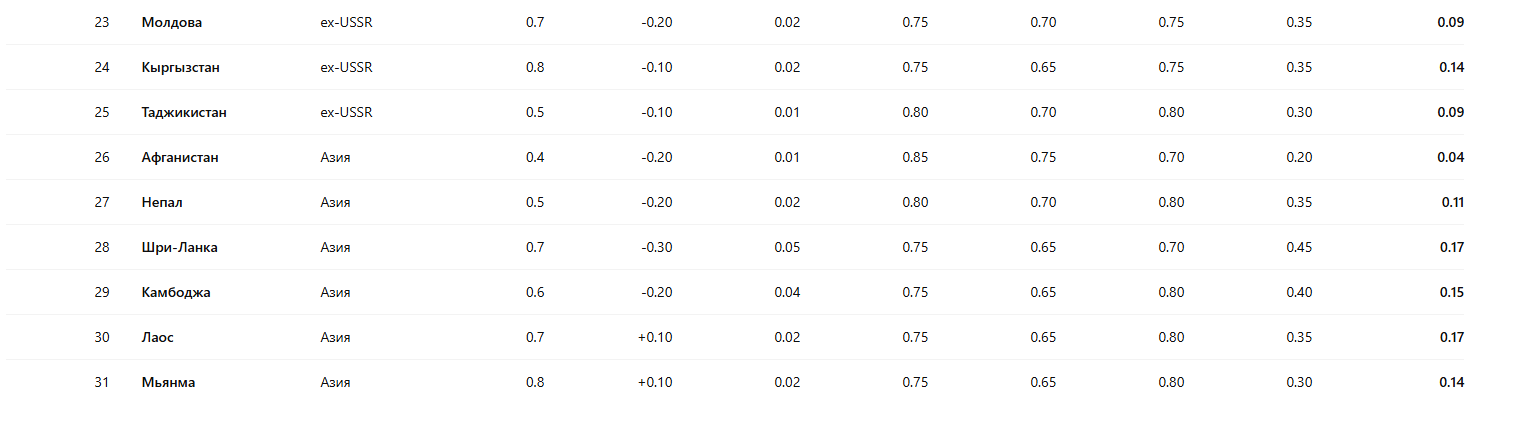This screenshot has width=1517, height=423.
Task: Select the Лаос country cell
Action: click(158, 337)
